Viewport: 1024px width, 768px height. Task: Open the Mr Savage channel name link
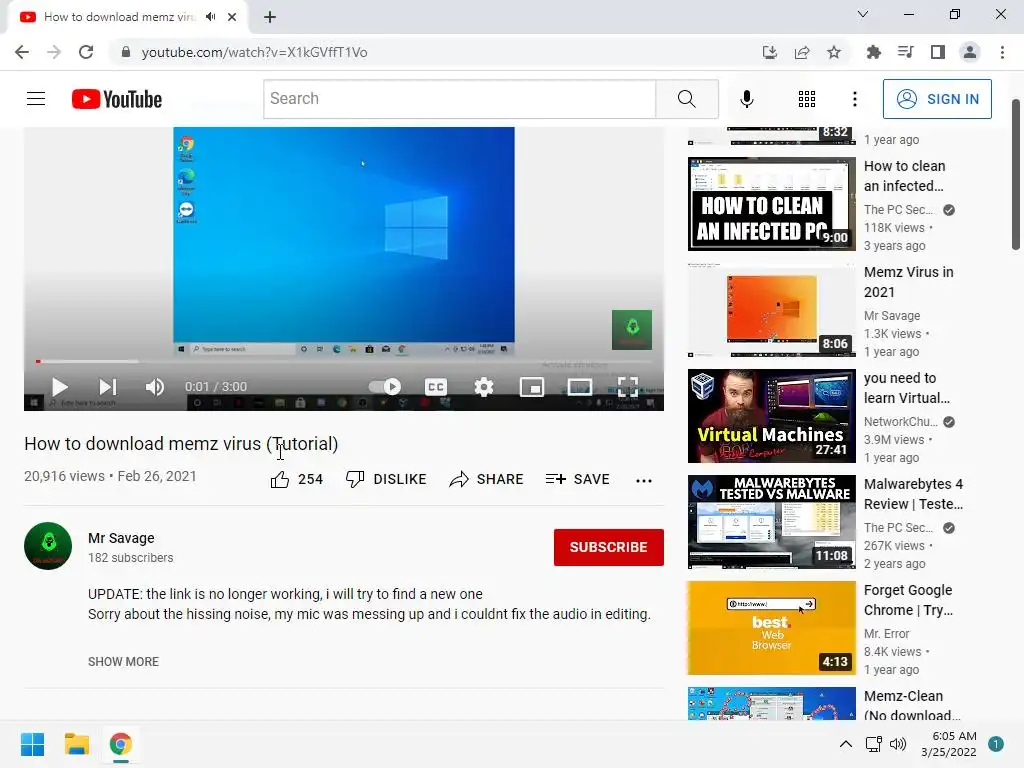[x=121, y=538]
